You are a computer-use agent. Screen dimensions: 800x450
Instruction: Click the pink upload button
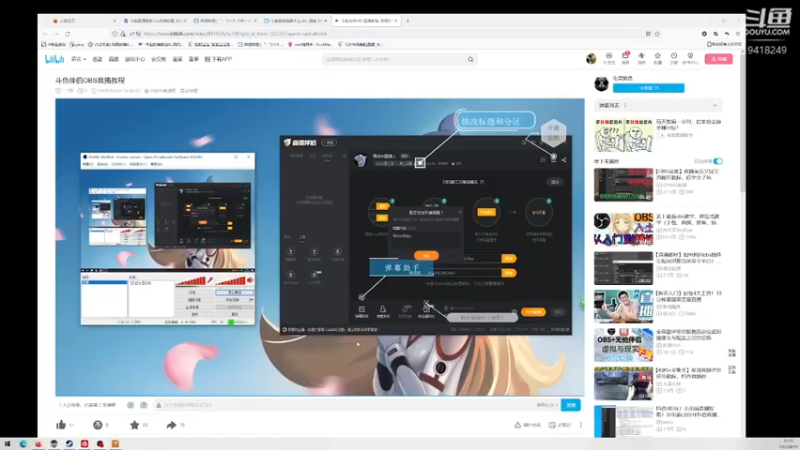point(718,59)
